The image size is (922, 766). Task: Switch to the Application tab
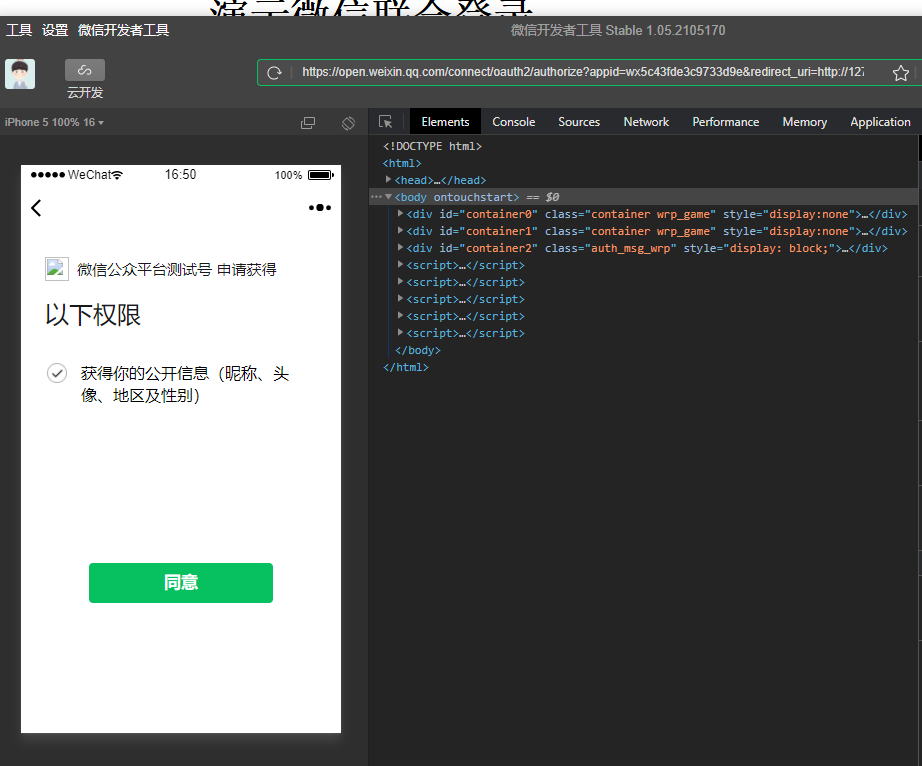click(x=880, y=122)
